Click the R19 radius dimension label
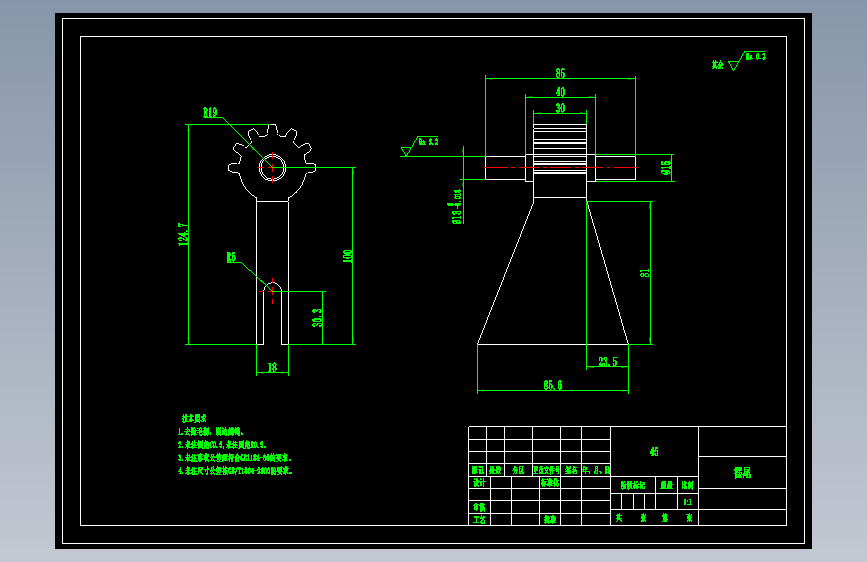Image resolution: width=867 pixels, height=562 pixels. [x=210, y=113]
